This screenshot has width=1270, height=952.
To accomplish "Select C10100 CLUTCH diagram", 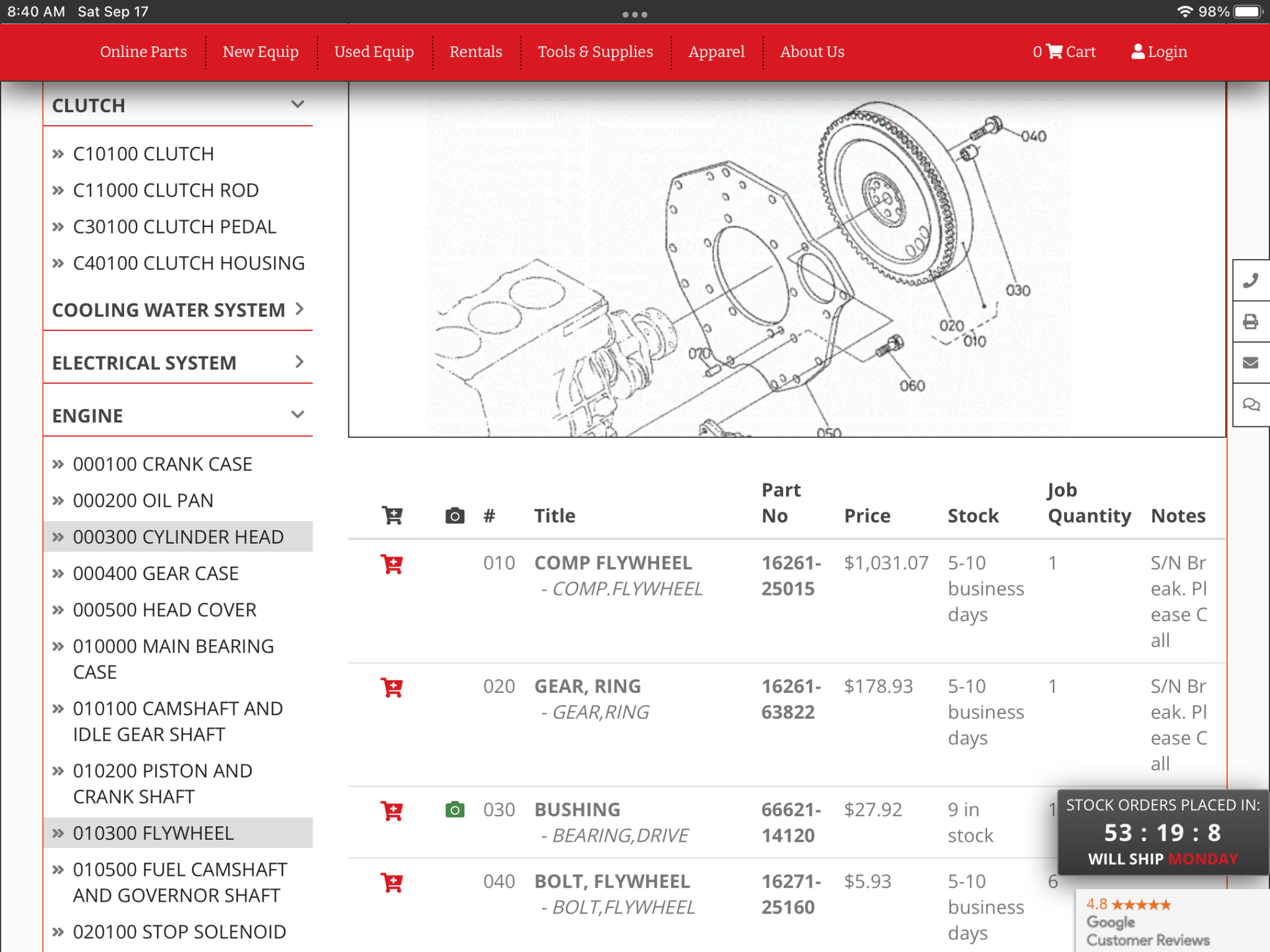I will [x=143, y=154].
